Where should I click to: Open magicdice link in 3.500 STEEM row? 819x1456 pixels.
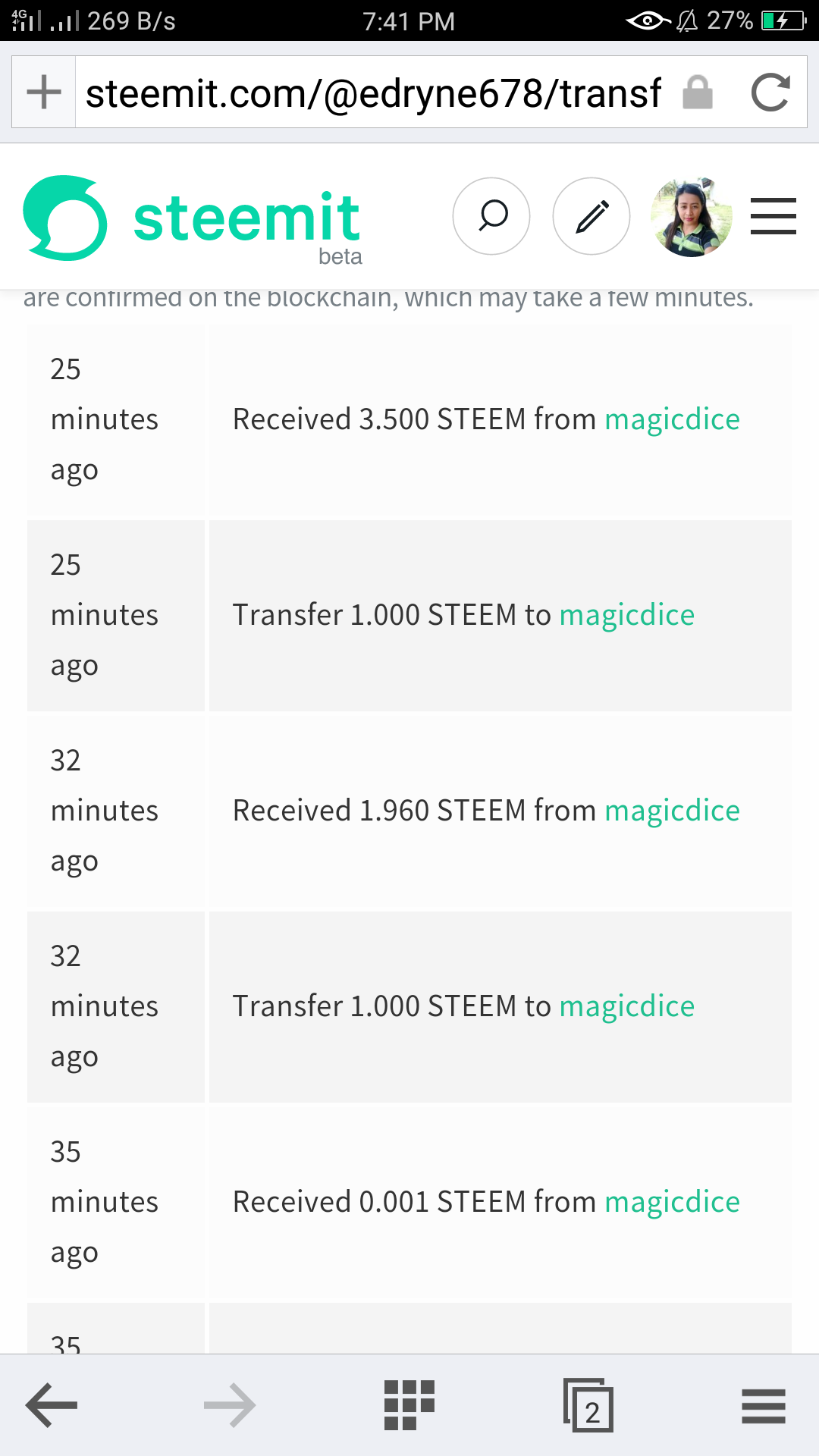(672, 419)
